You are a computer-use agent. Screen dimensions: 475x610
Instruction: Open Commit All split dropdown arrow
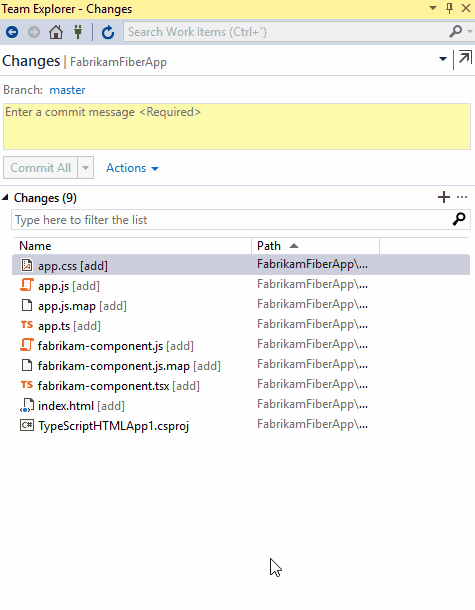coord(86,168)
